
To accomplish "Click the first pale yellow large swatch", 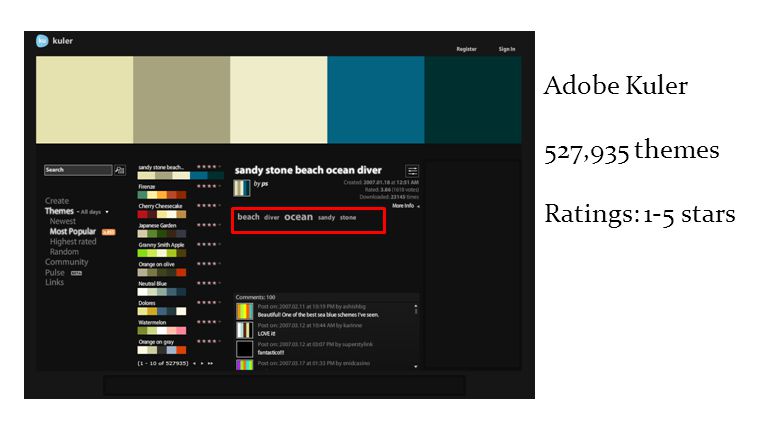I will pyautogui.click(x=84, y=99).
